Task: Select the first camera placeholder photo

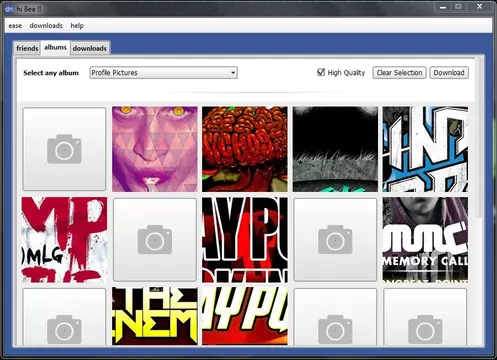Action: click(64, 149)
